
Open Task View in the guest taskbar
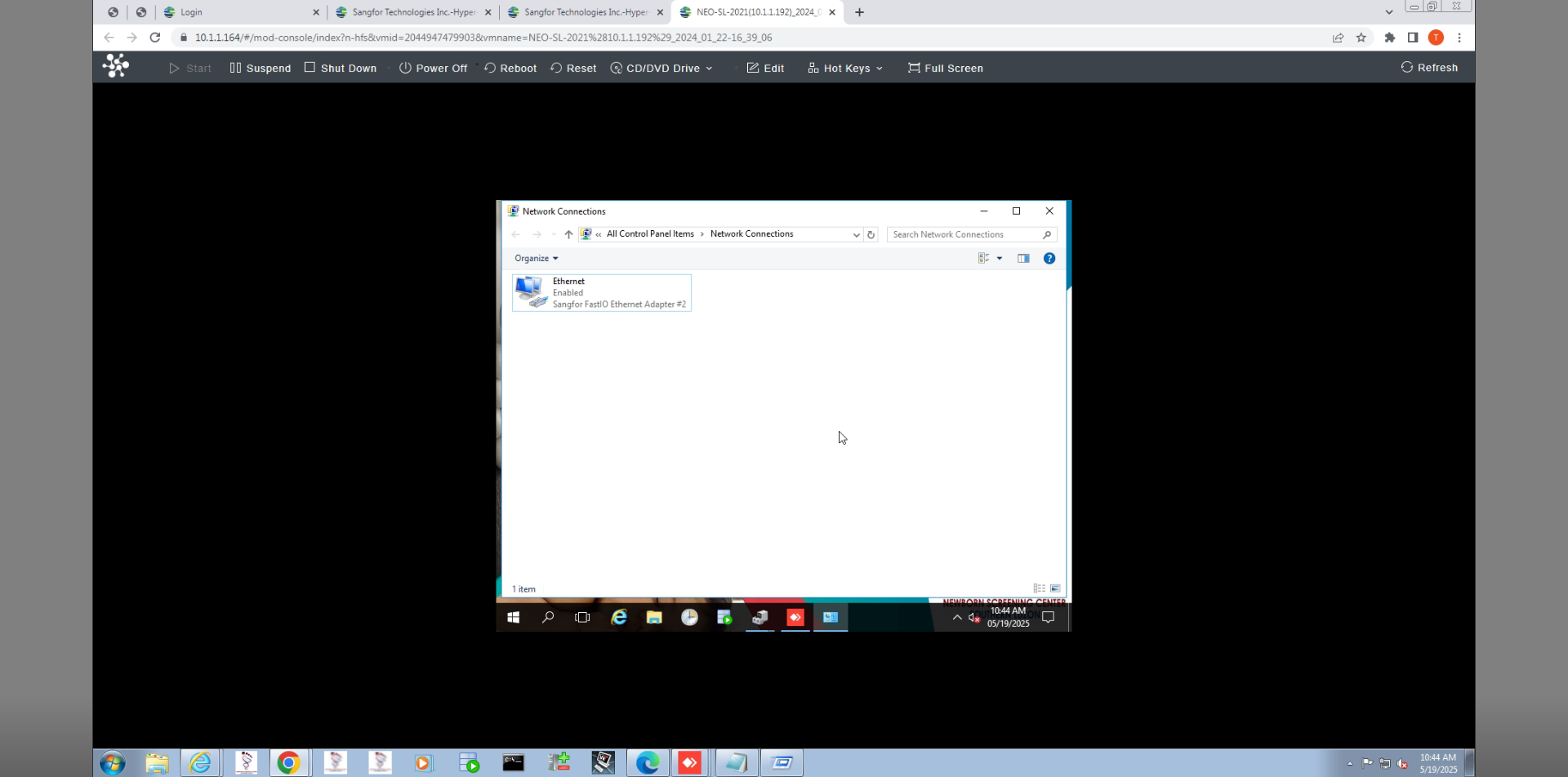click(x=582, y=618)
